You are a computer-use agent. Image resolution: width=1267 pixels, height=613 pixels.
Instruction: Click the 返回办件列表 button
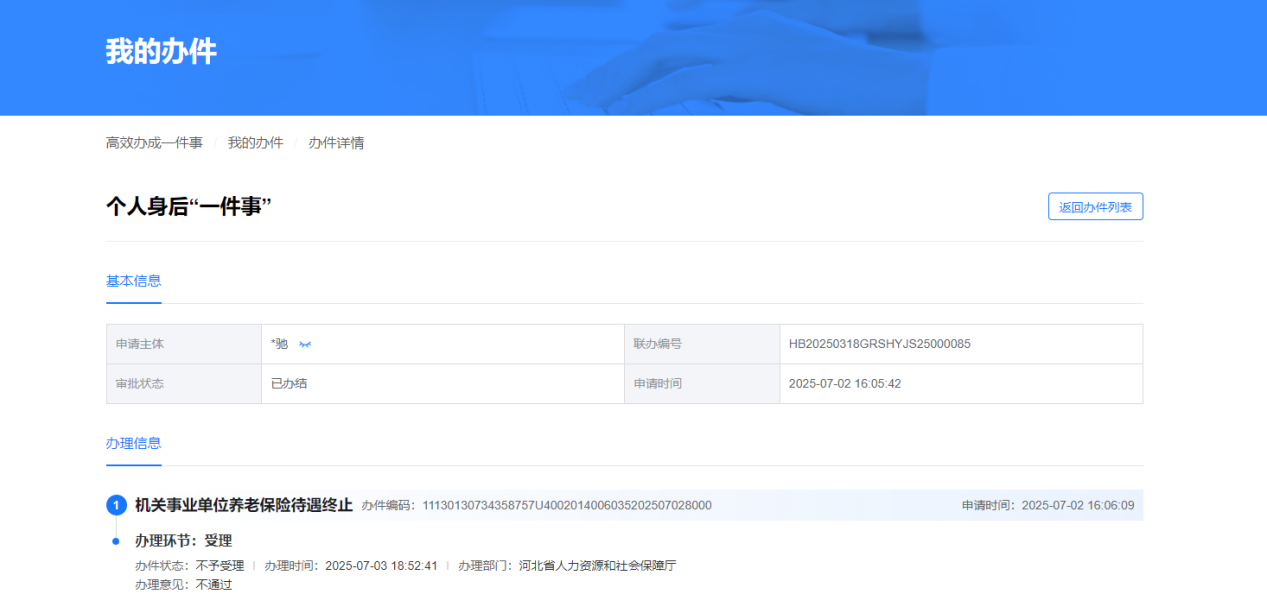[1095, 207]
